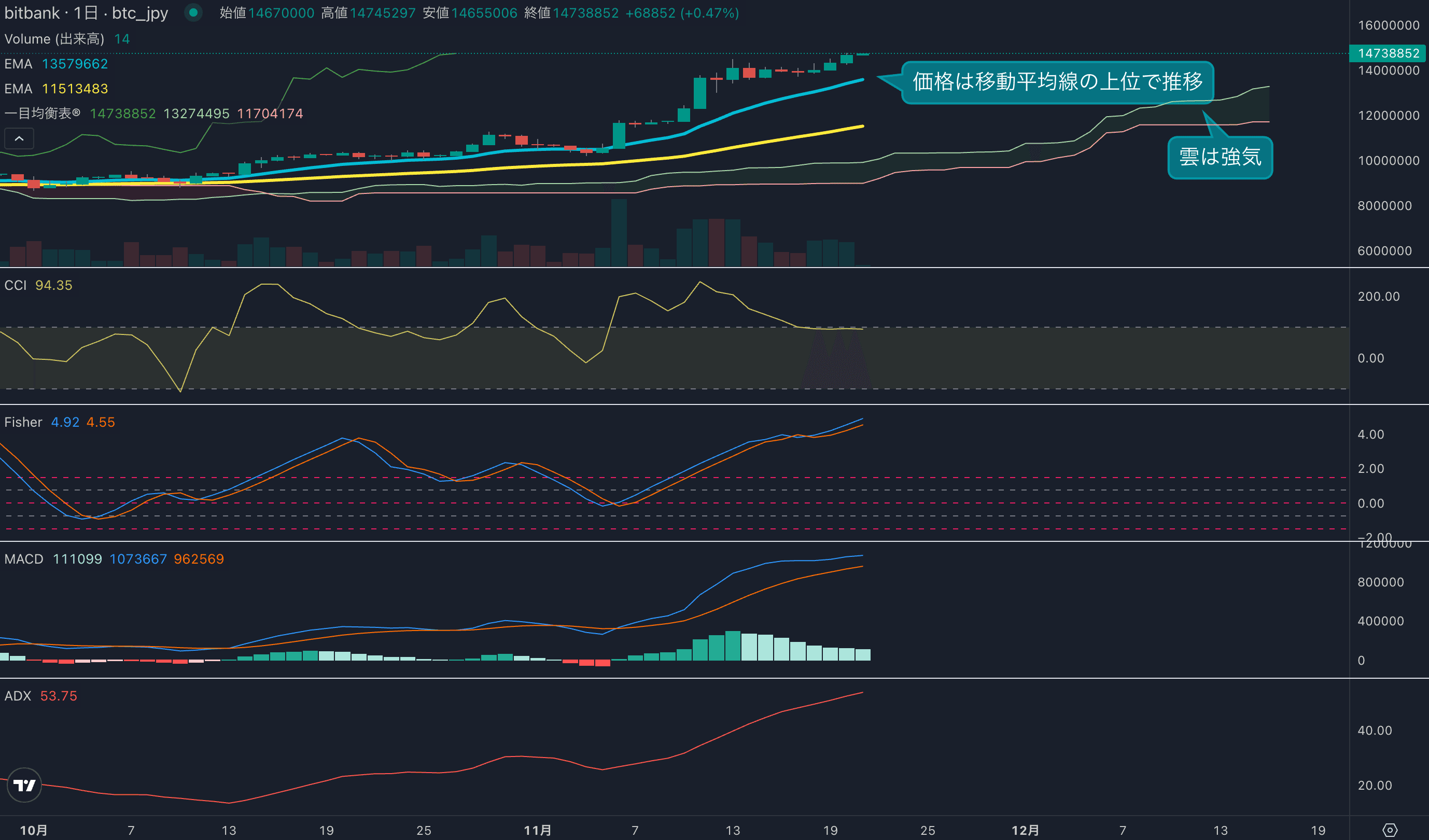Click the 12月 label on time axis
This screenshot has height=840, width=1429.
click(1025, 830)
